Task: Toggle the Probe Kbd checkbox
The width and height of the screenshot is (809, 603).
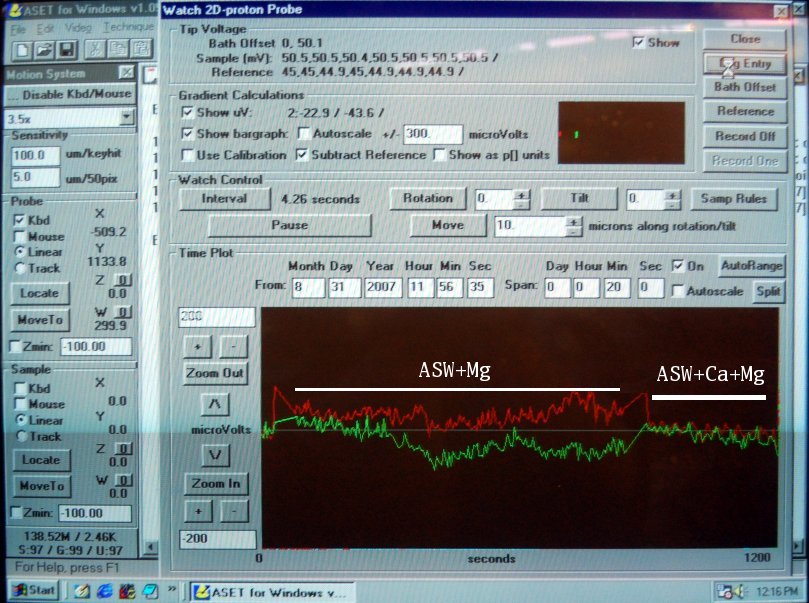Action: [x=19, y=220]
